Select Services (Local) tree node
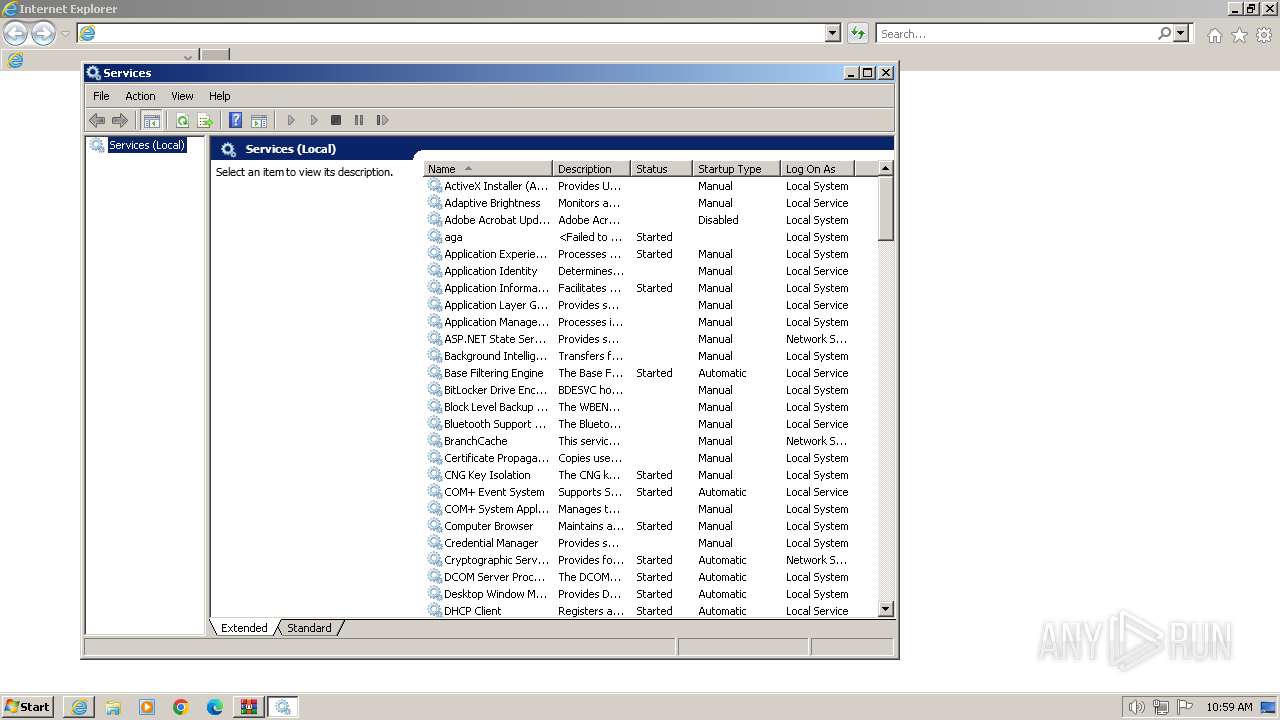Image resolution: width=1280 pixels, height=720 pixels. 147,145
